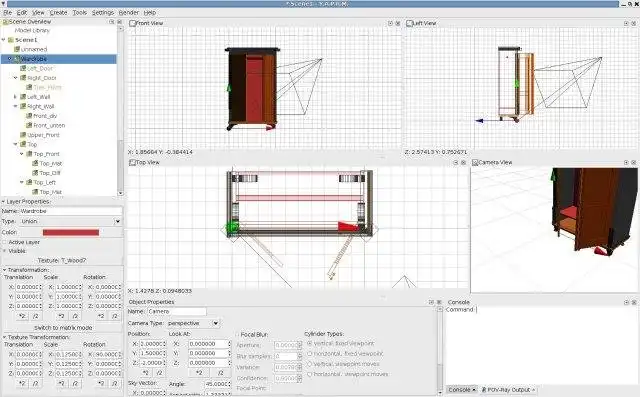The width and height of the screenshot is (640, 397).
Task: Open the Create menu
Action: click(x=58, y=13)
